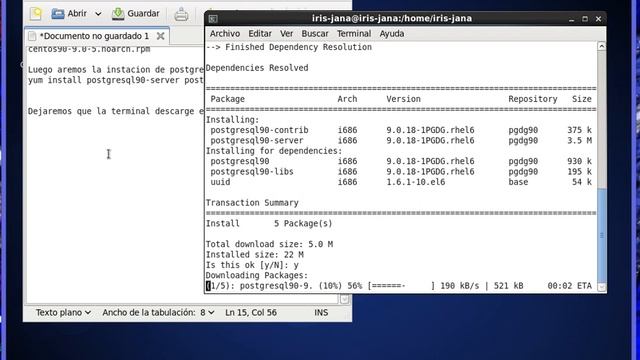Click the terminal title iris-jana@iris-jana
This screenshot has width=640, height=360.
391,18
